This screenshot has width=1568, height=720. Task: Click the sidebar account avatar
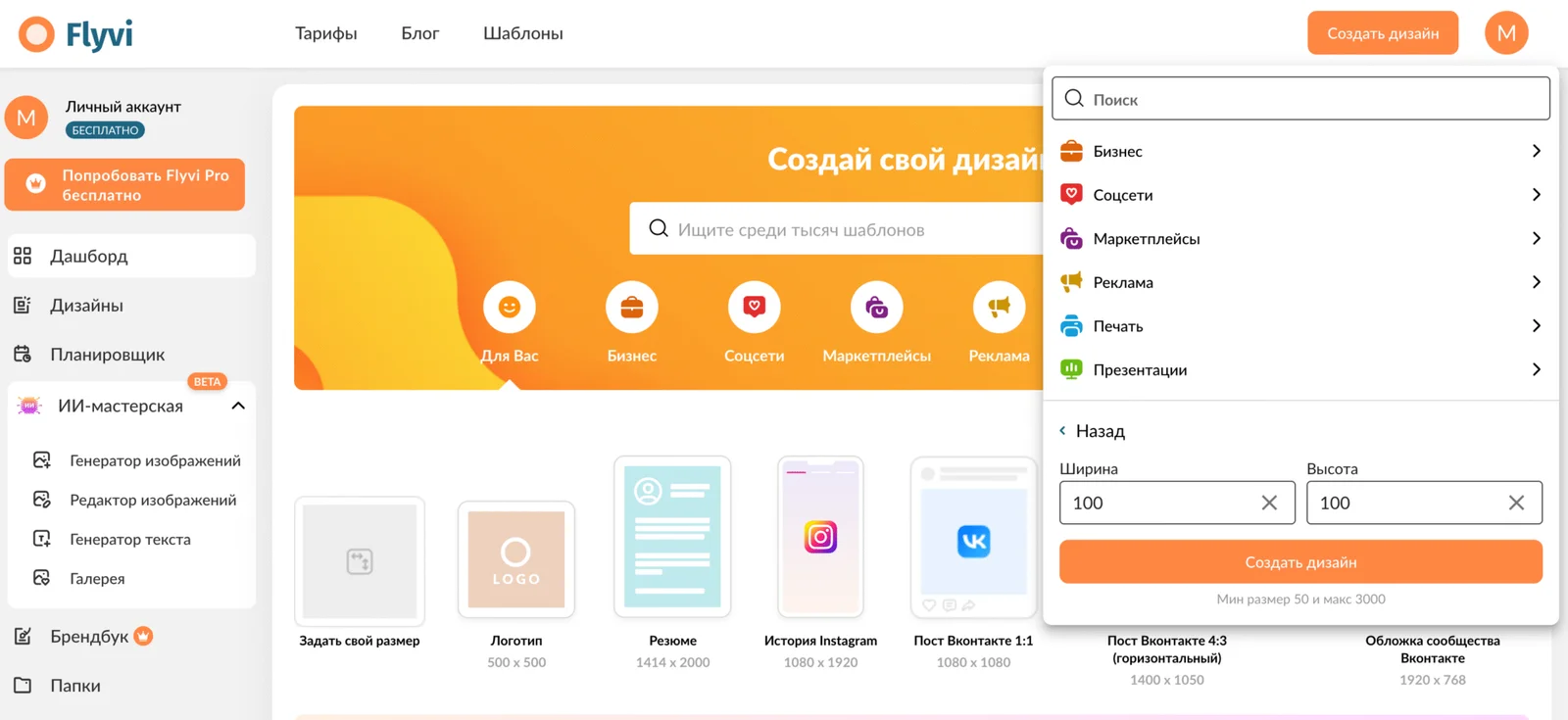point(26,118)
